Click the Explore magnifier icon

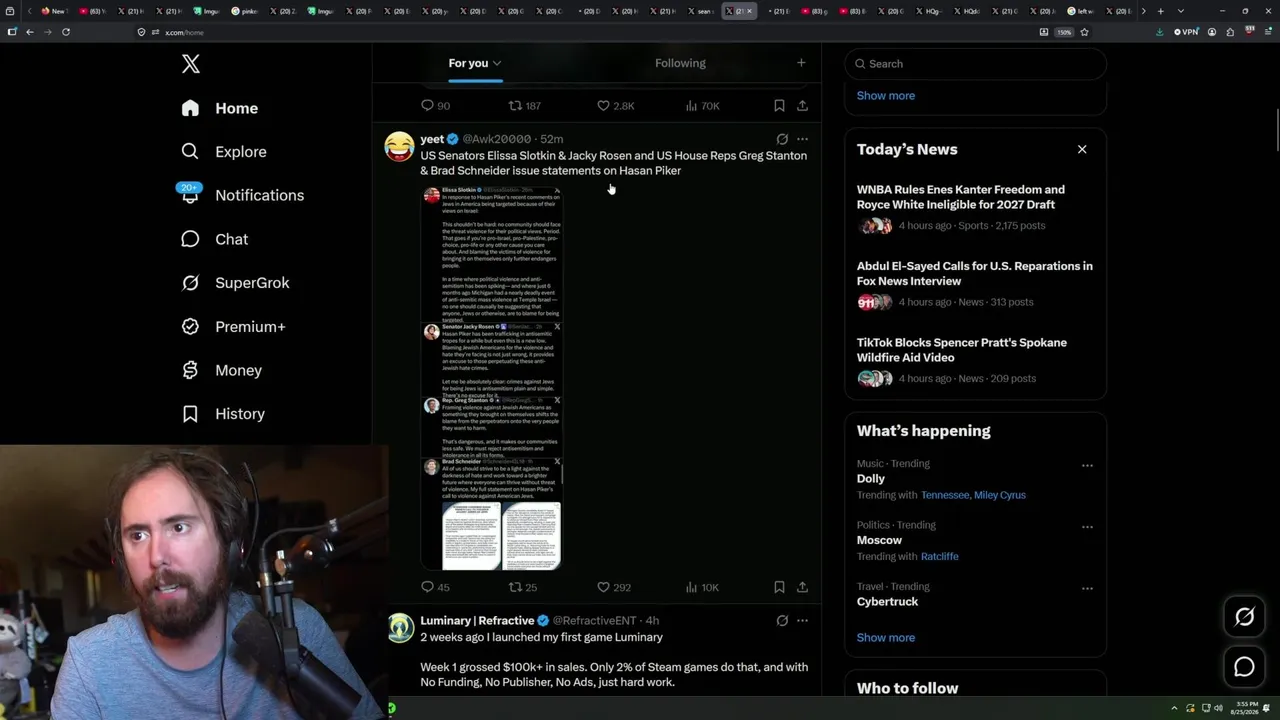point(190,152)
